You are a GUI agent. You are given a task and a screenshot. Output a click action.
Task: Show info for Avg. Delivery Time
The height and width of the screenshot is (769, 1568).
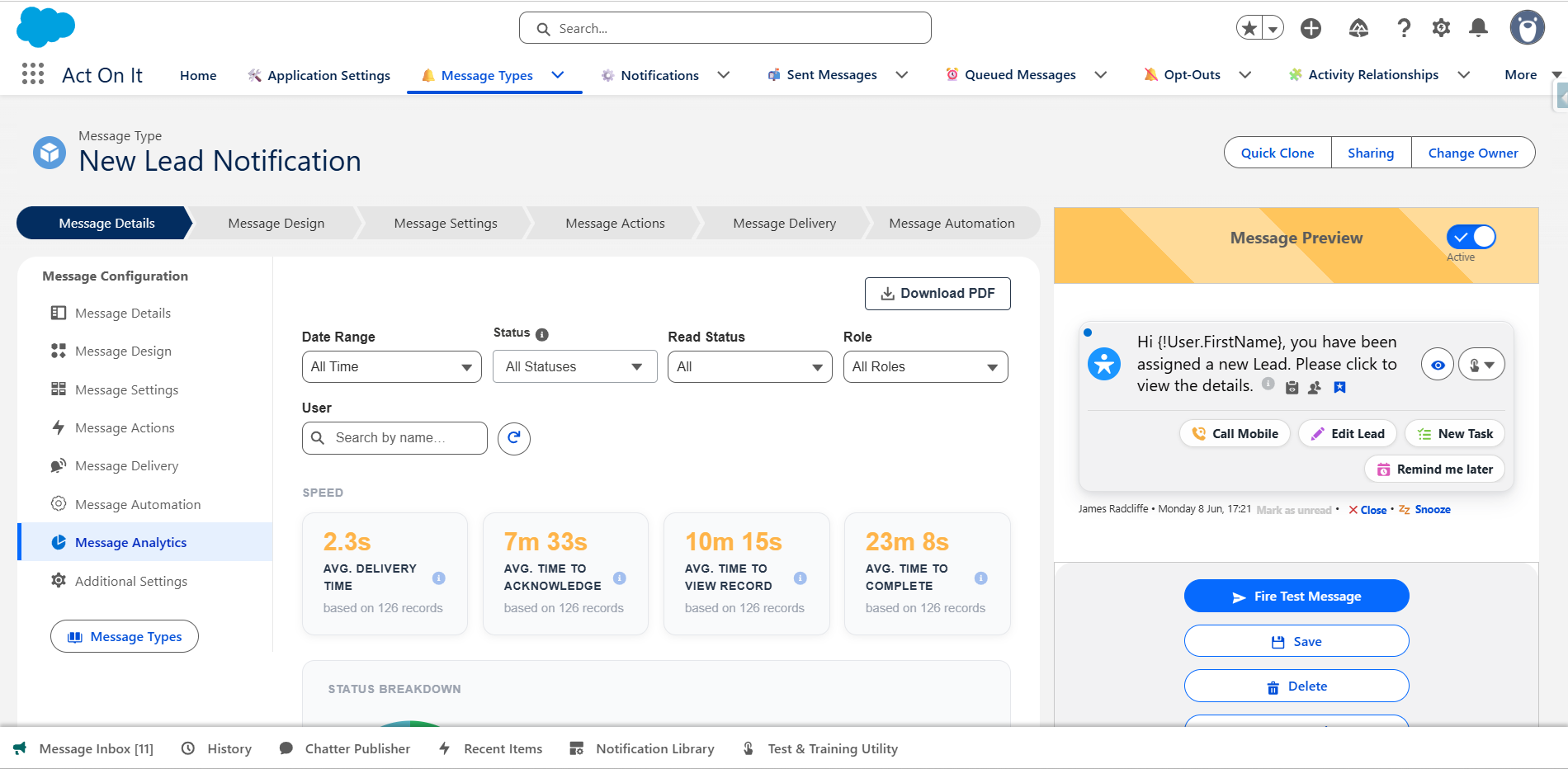click(x=439, y=578)
